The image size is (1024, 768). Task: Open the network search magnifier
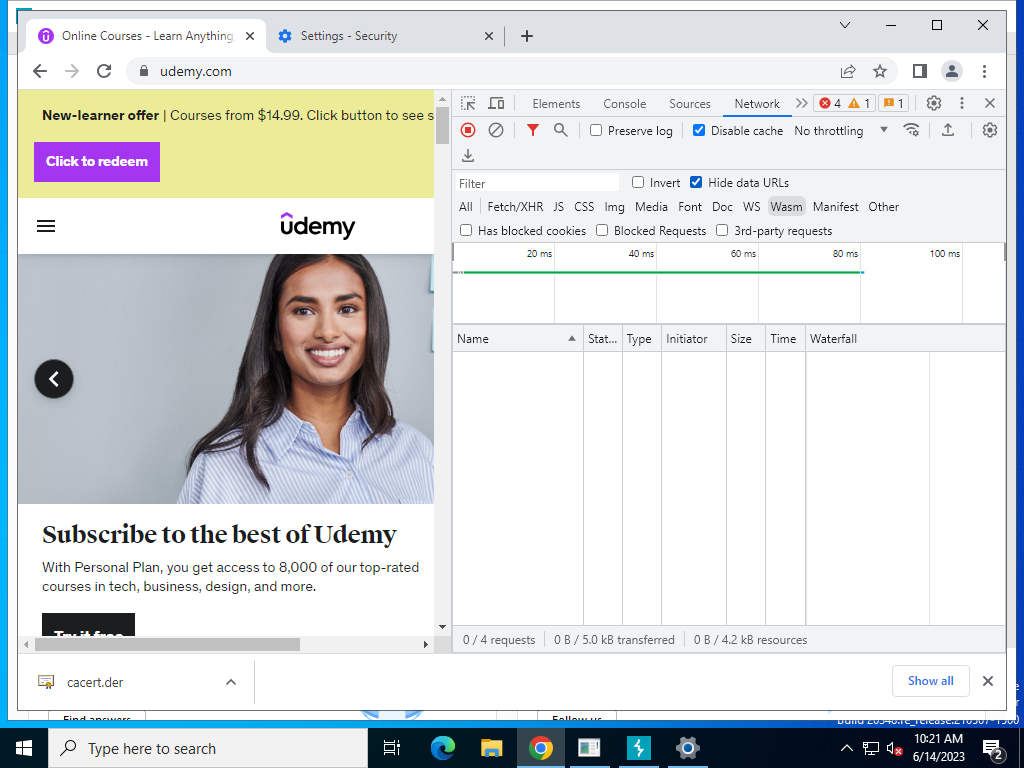coord(560,130)
